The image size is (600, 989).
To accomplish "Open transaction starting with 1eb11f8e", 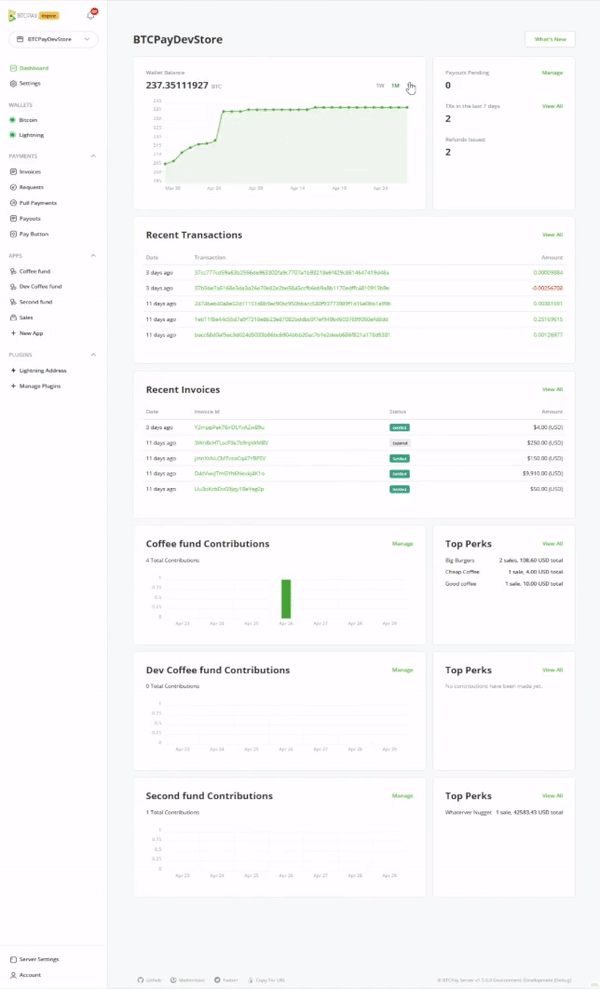I will click(x=291, y=319).
